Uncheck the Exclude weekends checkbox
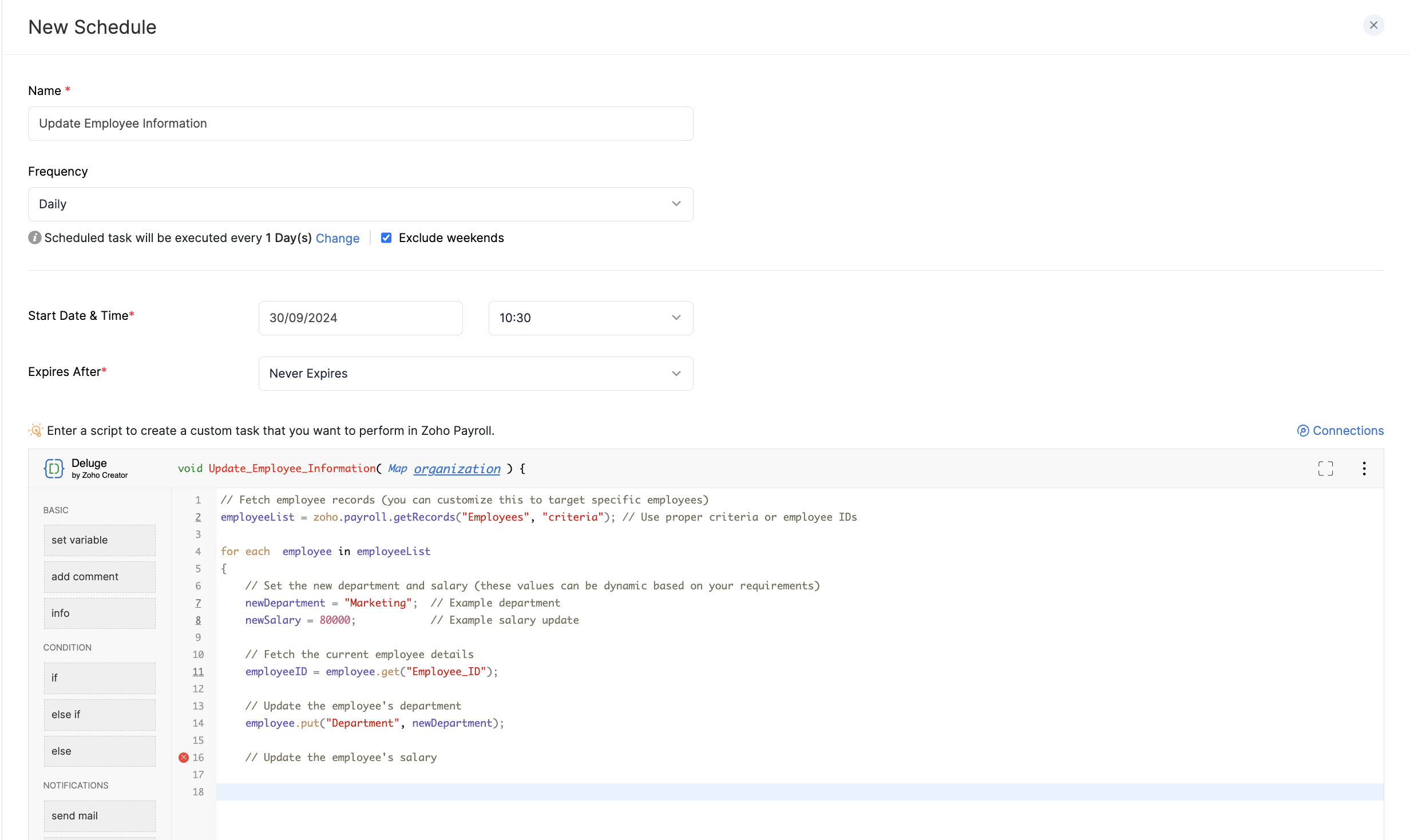This screenshot has width=1410, height=840. [387, 237]
